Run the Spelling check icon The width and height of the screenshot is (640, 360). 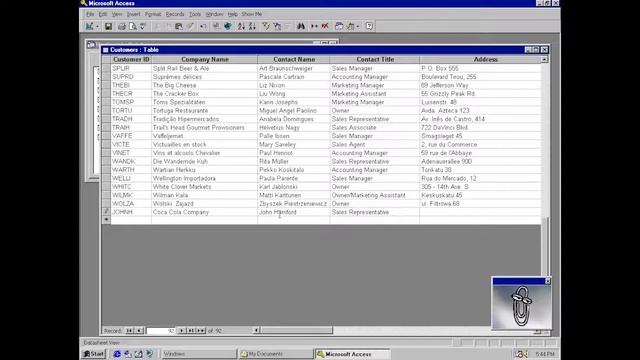coord(143,26)
